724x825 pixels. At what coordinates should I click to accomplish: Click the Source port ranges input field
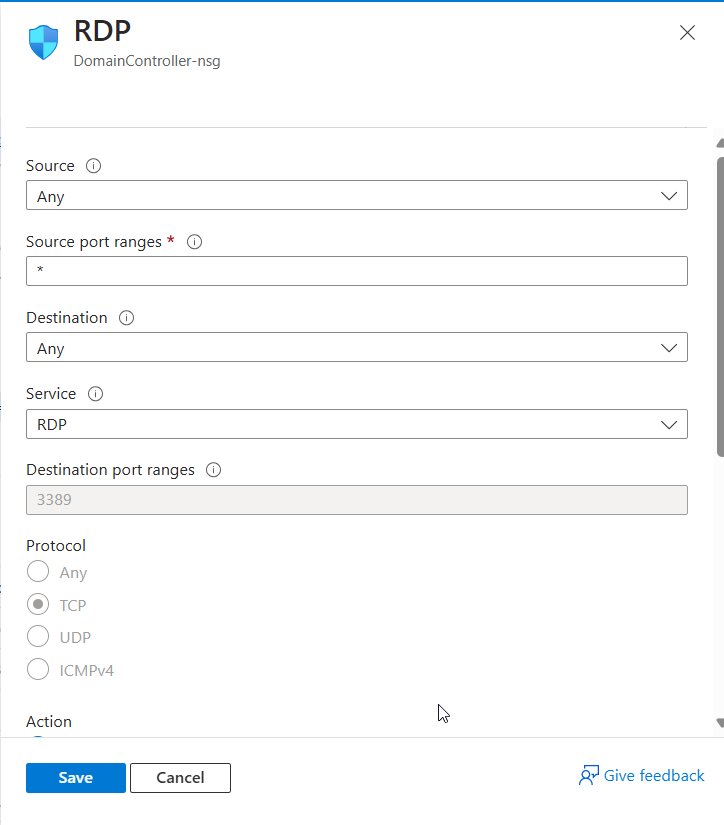click(357, 271)
